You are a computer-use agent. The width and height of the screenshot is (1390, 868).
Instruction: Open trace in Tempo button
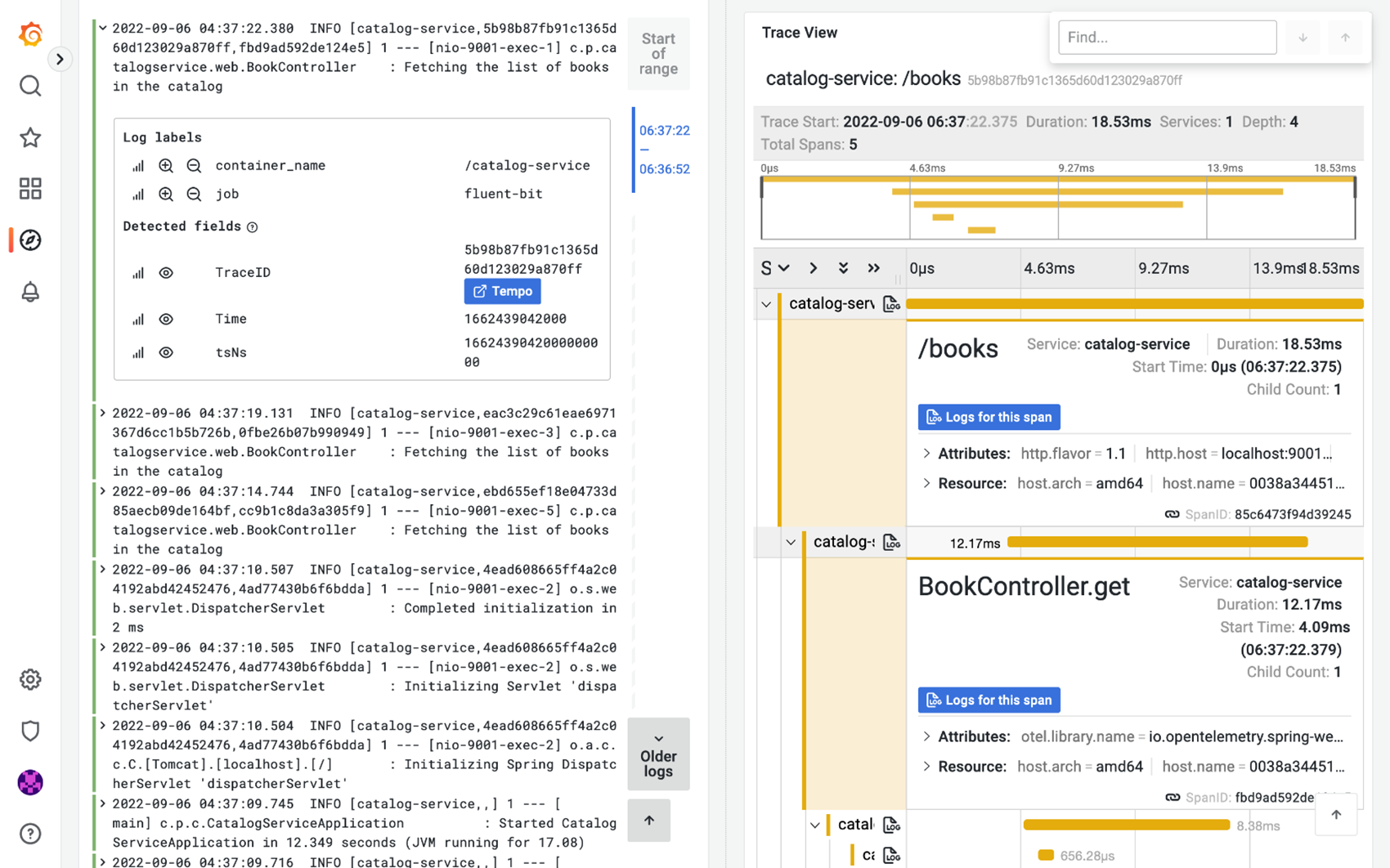click(x=502, y=292)
